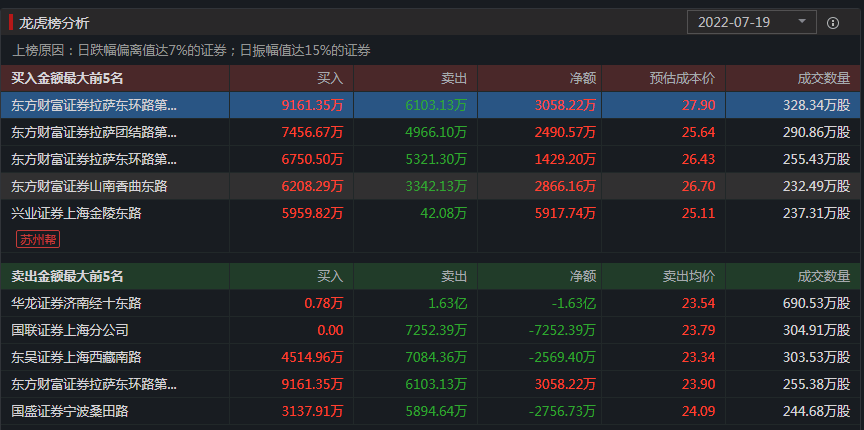
Task: Click the estimated cost 25.11
Action: point(699,213)
